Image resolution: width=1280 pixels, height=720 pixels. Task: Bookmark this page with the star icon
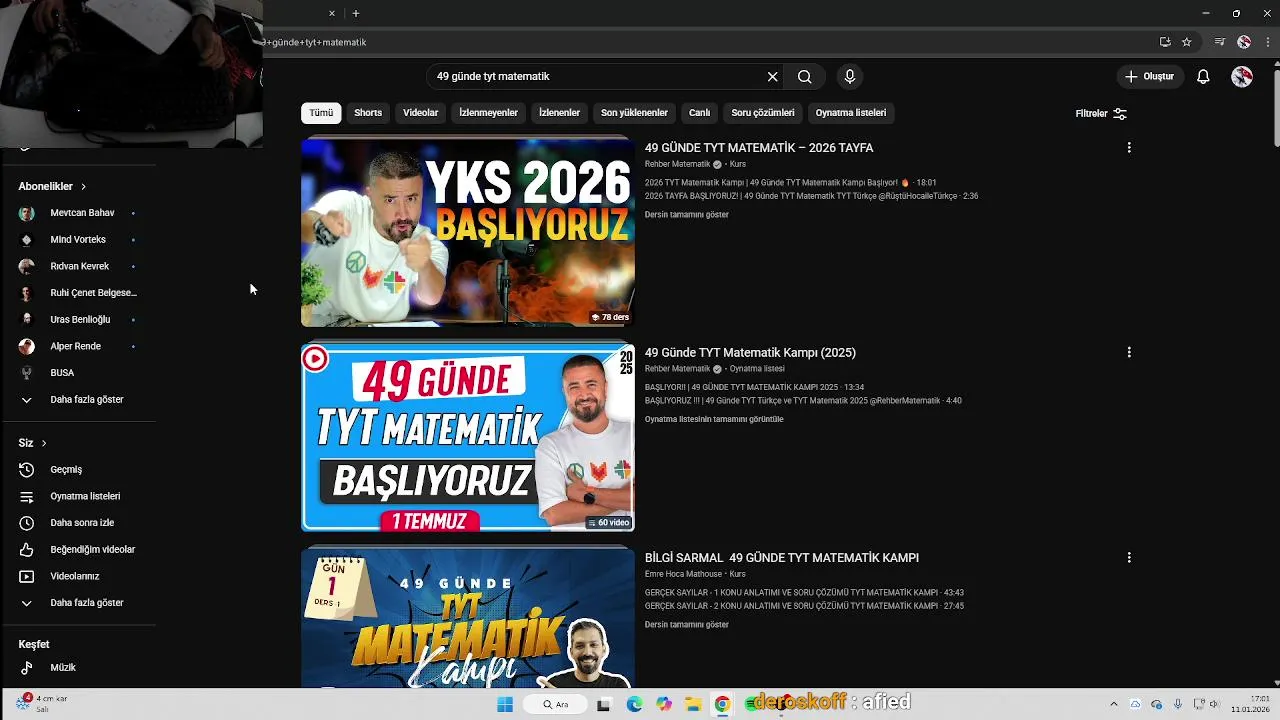click(1187, 42)
